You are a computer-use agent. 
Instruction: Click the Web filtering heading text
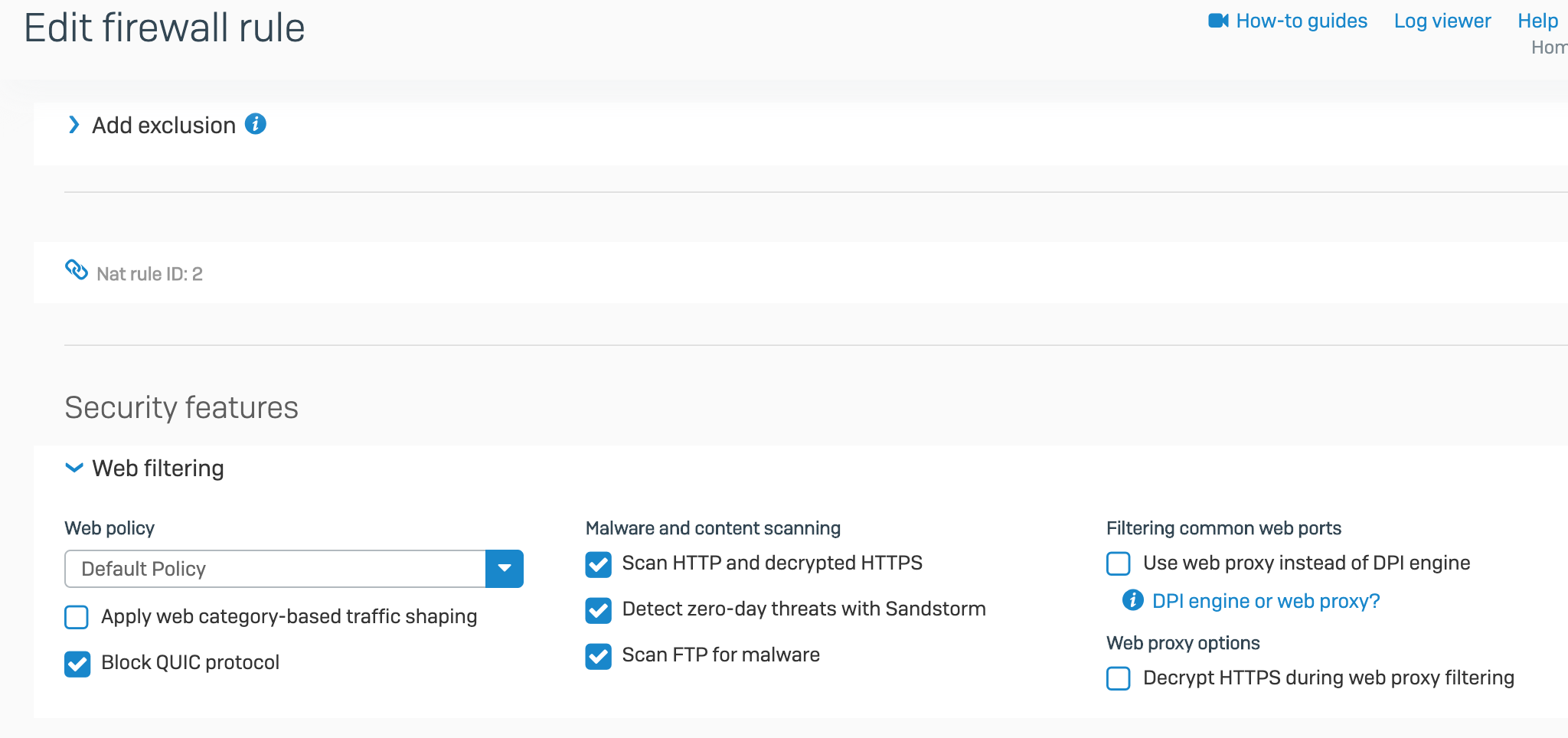(x=158, y=468)
